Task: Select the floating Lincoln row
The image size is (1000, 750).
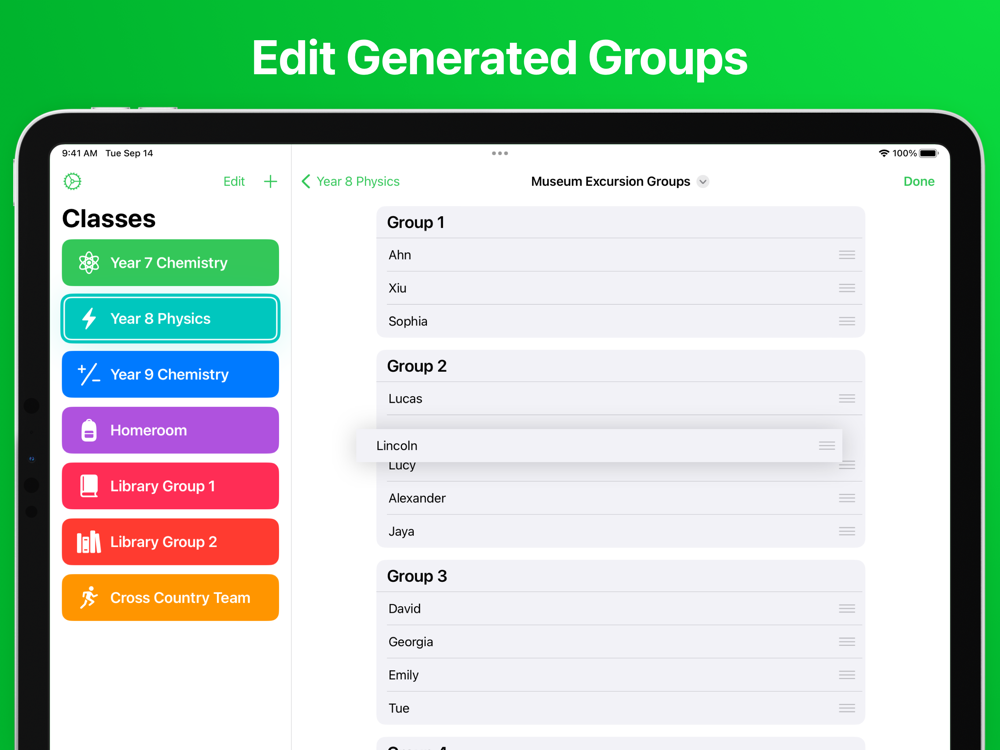Action: tap(599, 446)
